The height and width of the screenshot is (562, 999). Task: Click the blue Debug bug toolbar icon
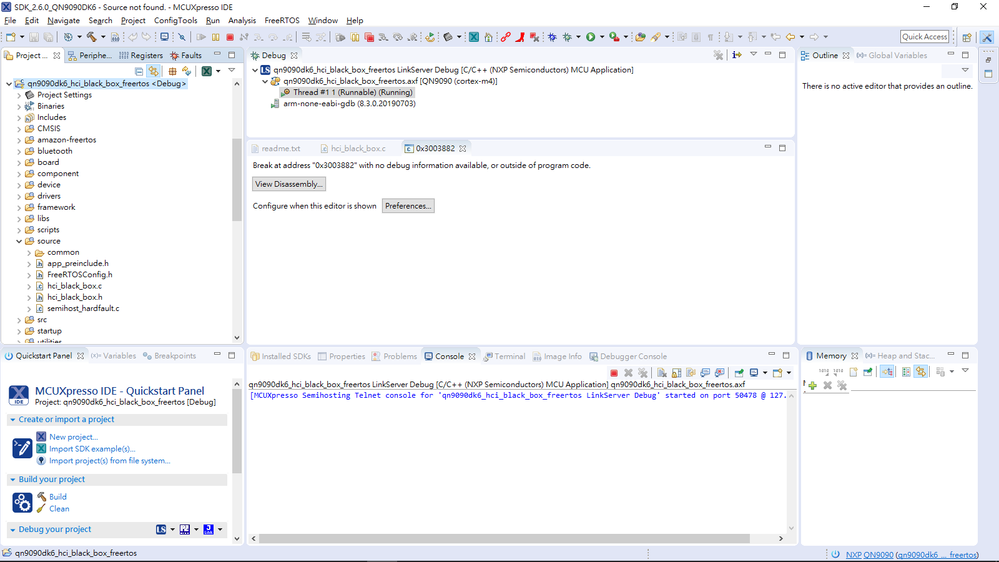click(552, 37)
